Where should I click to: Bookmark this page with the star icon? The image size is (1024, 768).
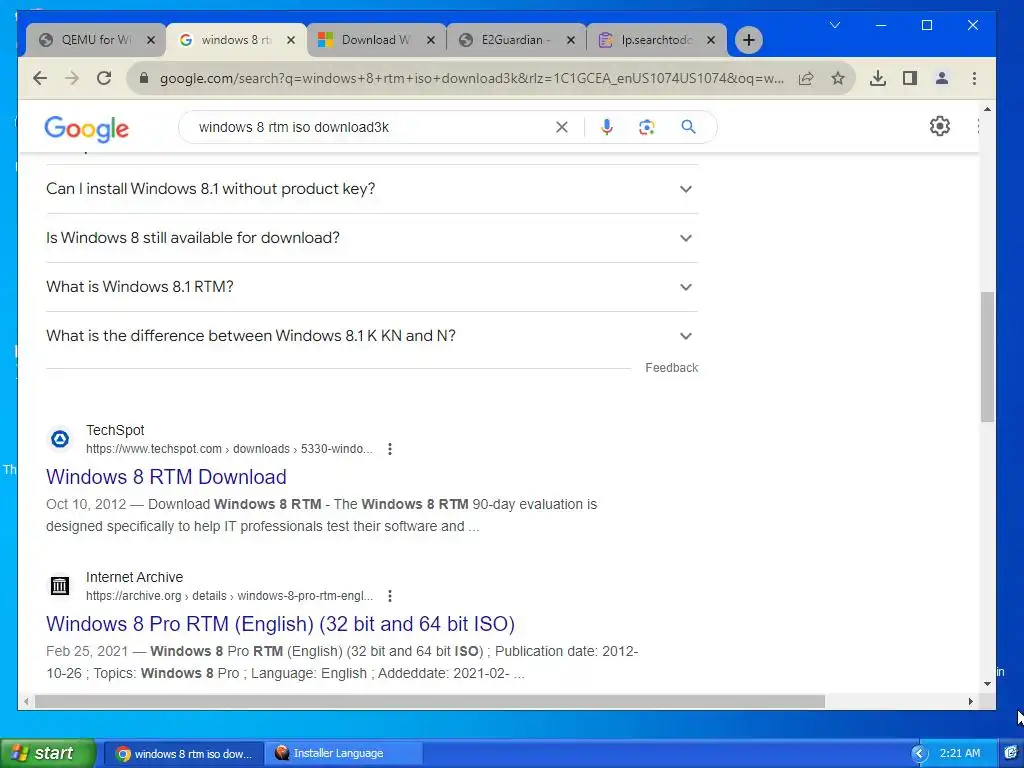pos(838,78)
